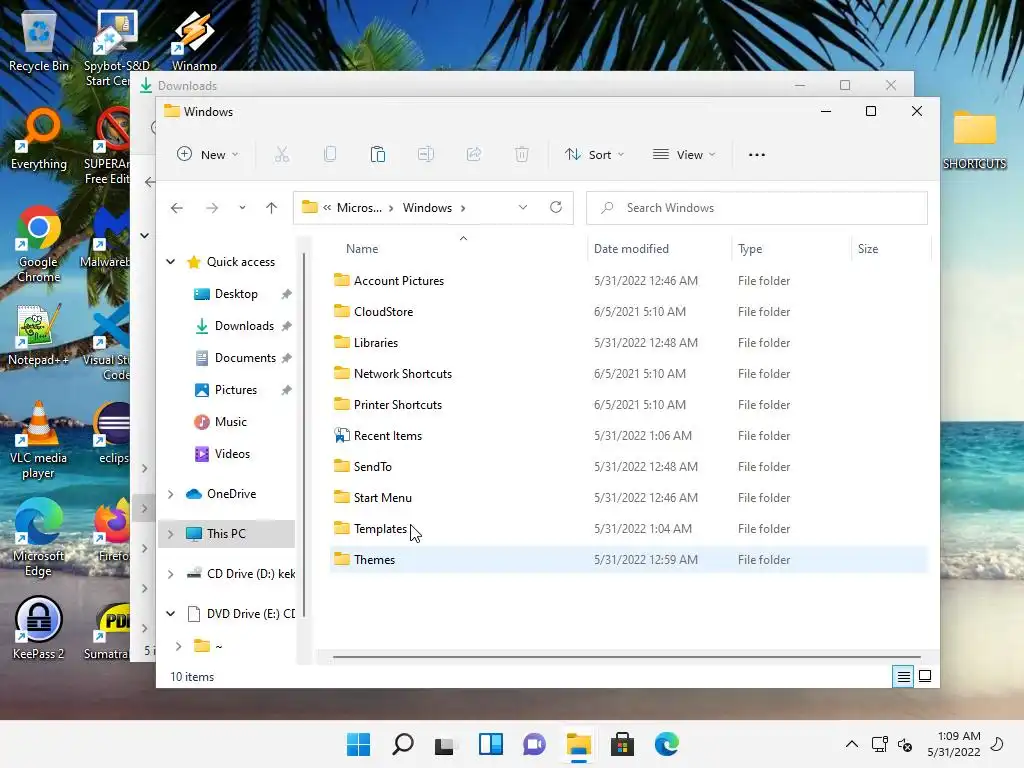Select the Everything desktop icon
Screen dimensions: 1024x768
pyautogui.click(x=39, y=139)
